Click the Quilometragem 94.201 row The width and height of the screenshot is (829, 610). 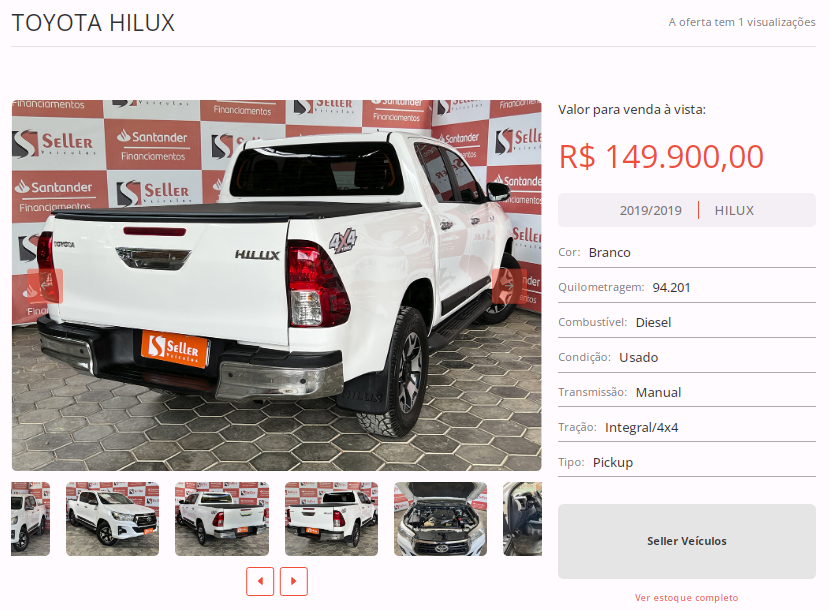tap(687, 288)
